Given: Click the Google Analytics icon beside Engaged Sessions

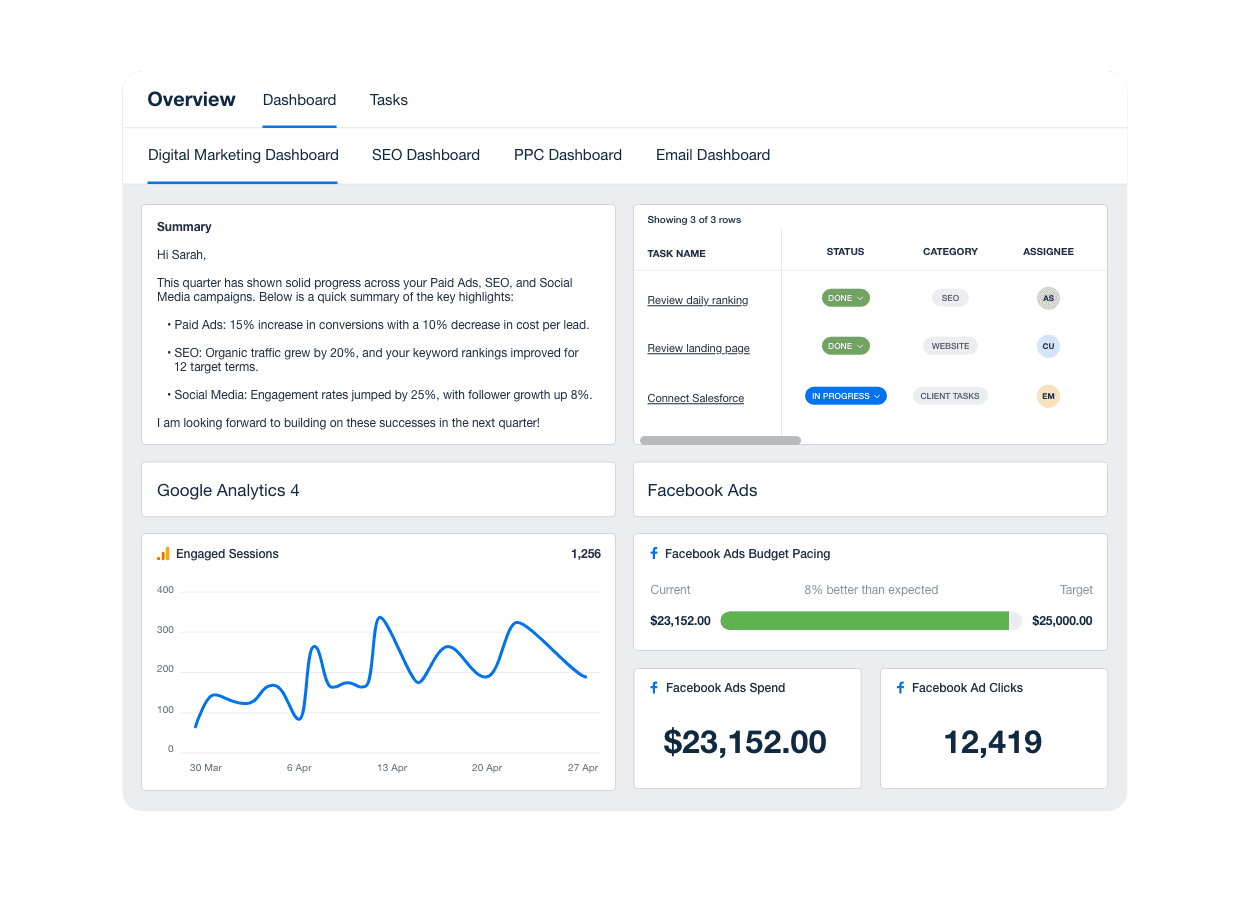Looking at the screenshot, I should 163,553.
